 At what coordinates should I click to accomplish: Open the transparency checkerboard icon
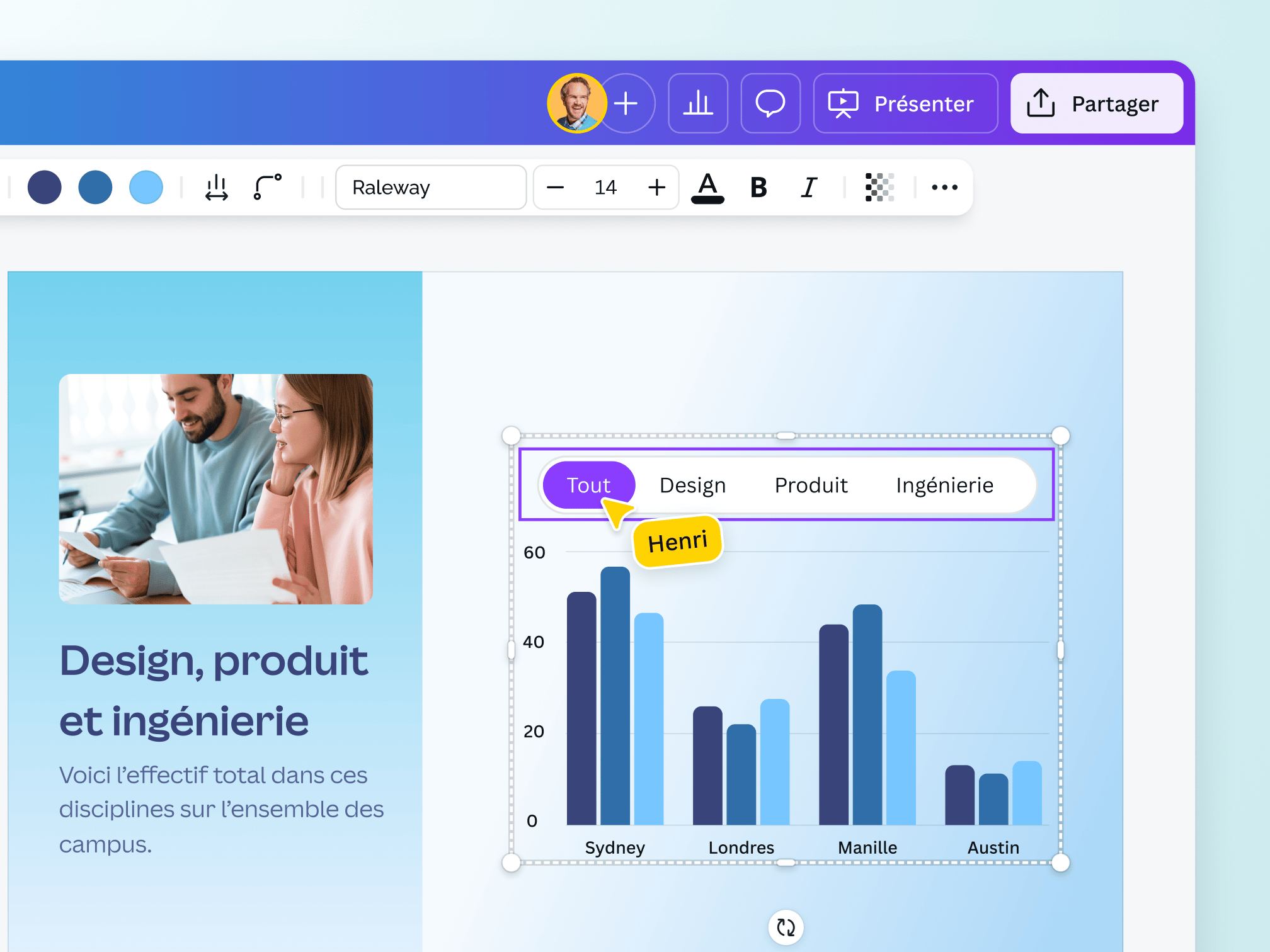point(879,187)
